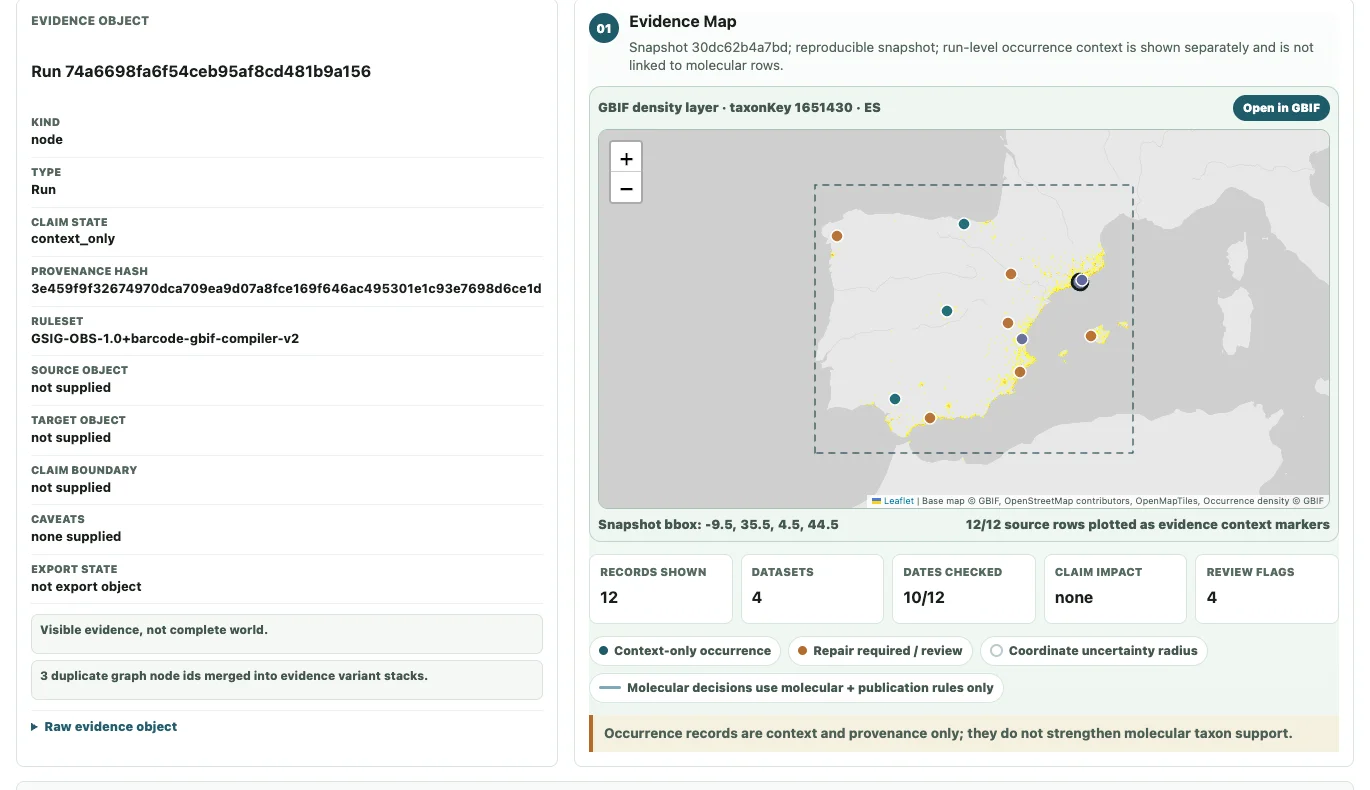Click the occurrence records warning banner

point(964,734)
